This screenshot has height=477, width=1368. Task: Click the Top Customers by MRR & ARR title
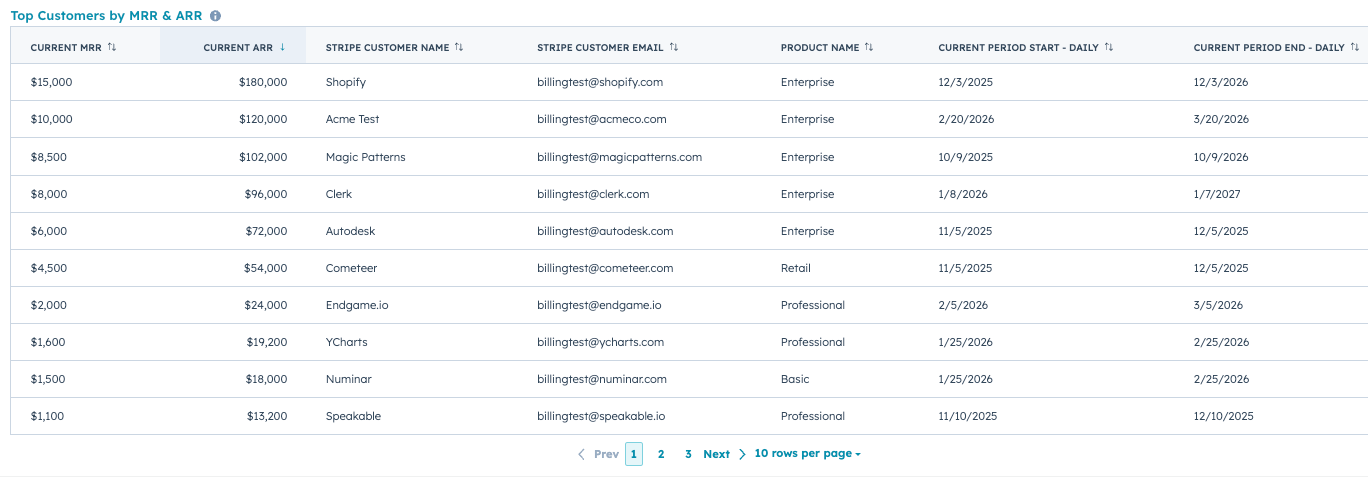106,16
